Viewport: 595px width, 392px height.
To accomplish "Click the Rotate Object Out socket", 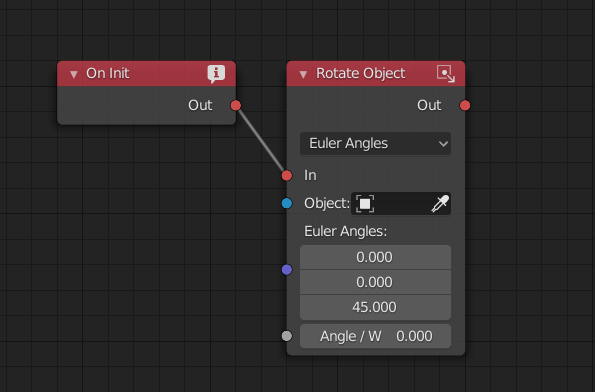I will click(x=465, y=105).
